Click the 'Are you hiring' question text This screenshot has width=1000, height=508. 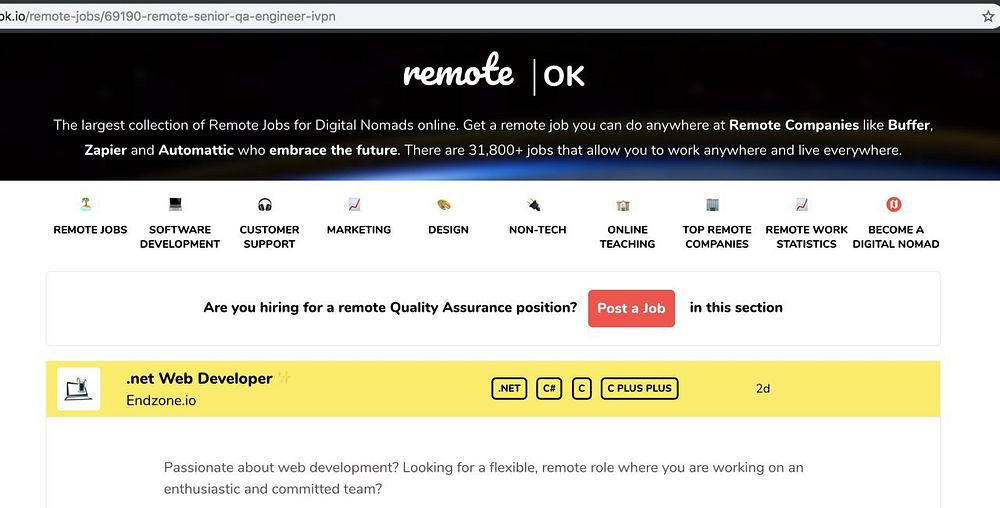click(390, 308)
